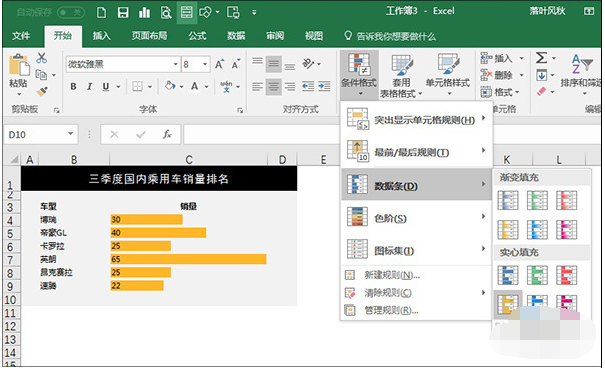Open the borders dropdown arrow
605x368 pixels.
150,86
